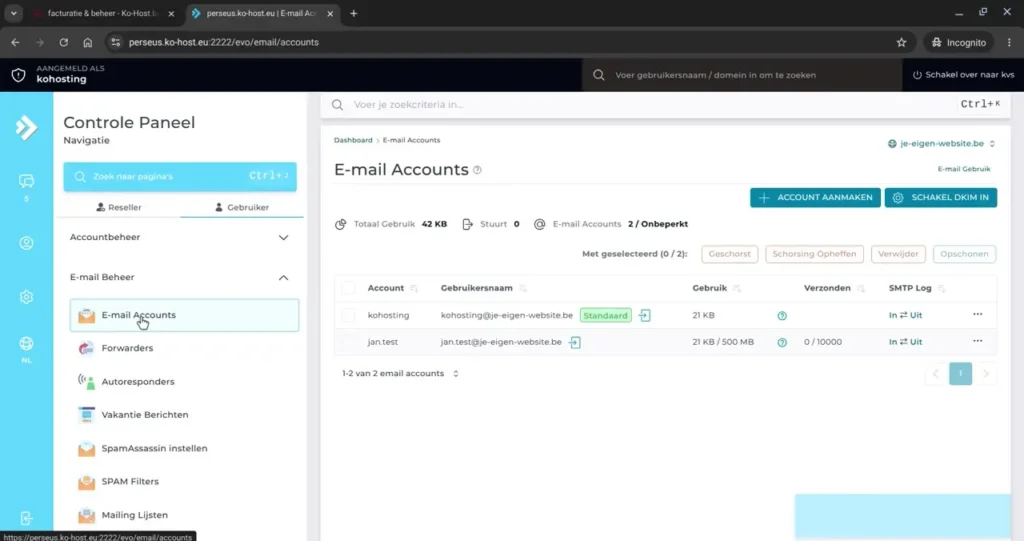Open the settings gear in left sidebar
1024x541 pixels.
coord(26,297)
